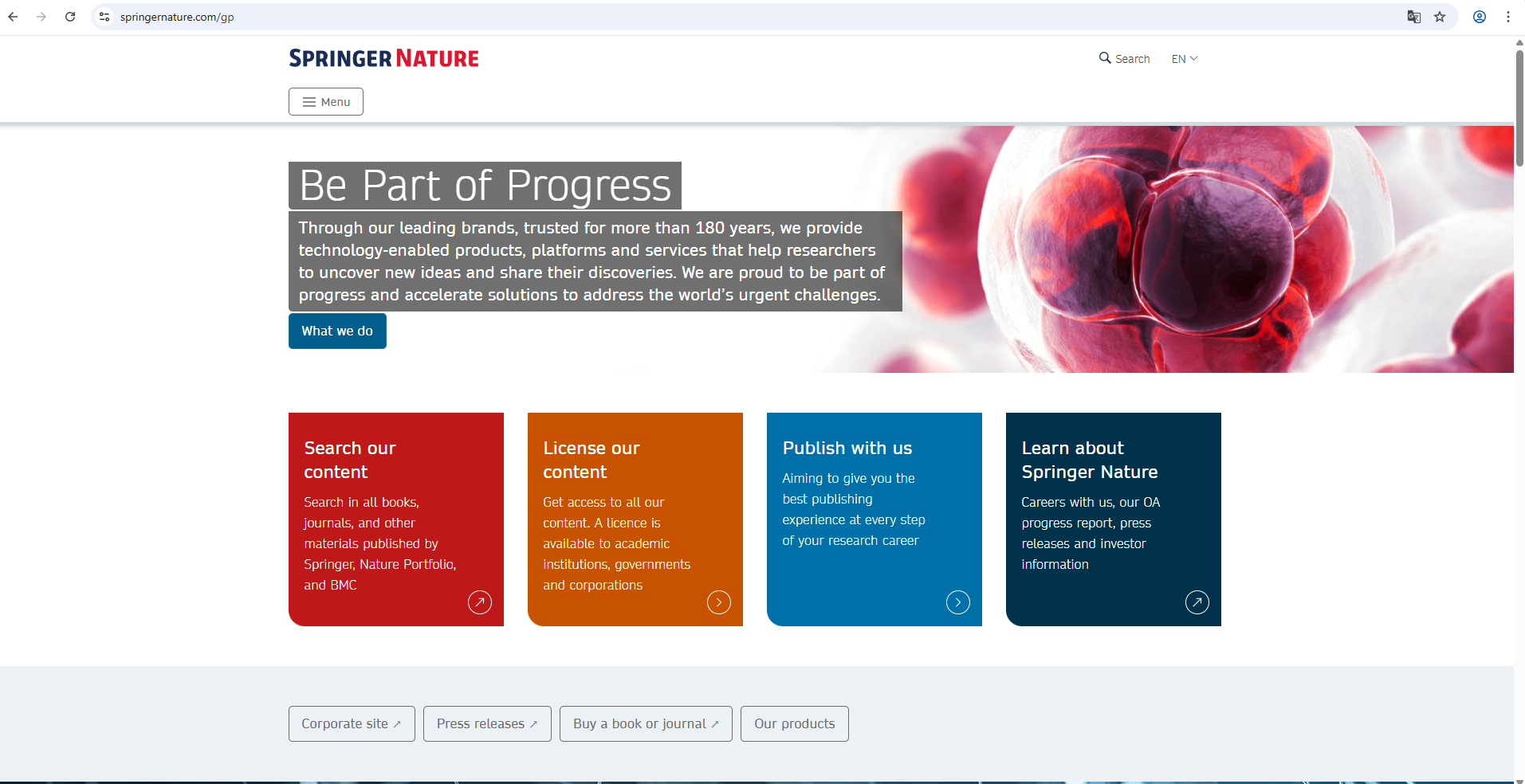The height and width of the screenshot is (784, 1525).
Task: Click the Our products button
Action: pyautogui.click(x=795, y=723)
